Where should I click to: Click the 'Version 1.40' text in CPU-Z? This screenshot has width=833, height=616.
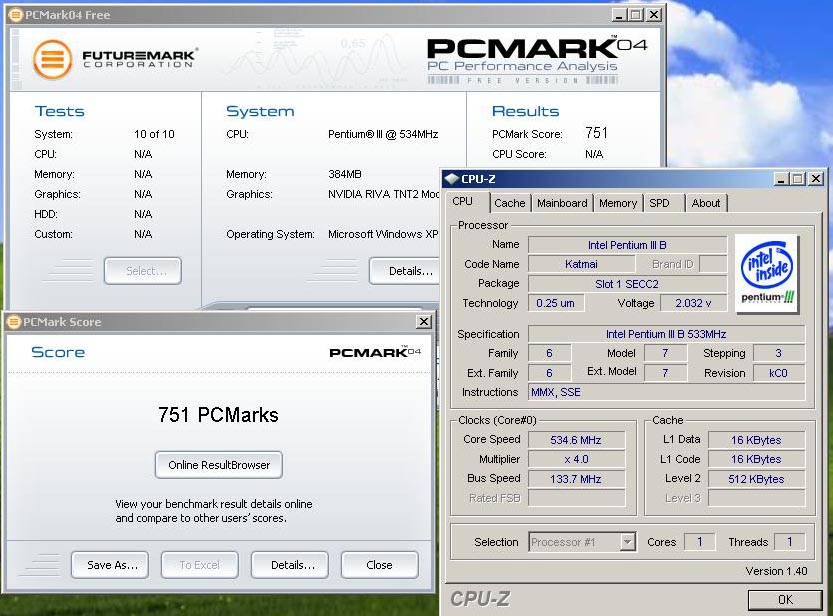776,571
